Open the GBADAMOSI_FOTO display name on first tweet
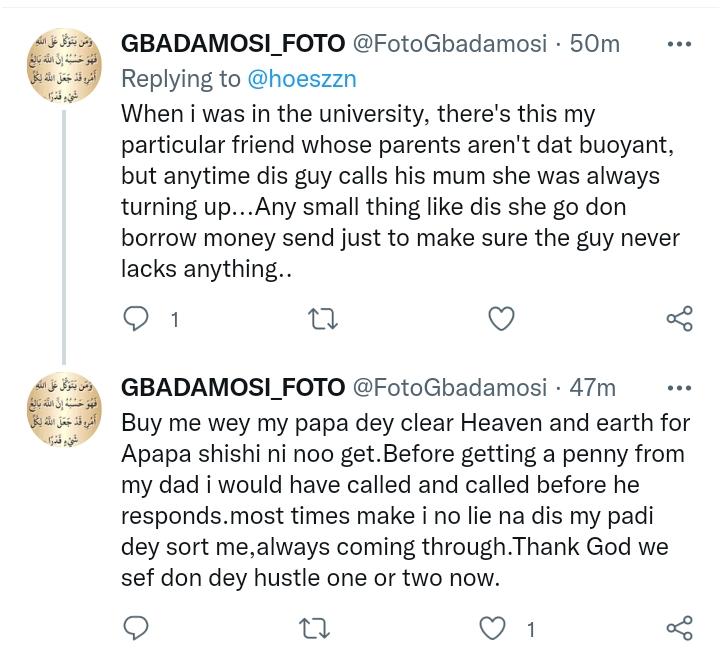720x648 pixels. point(233,44)
